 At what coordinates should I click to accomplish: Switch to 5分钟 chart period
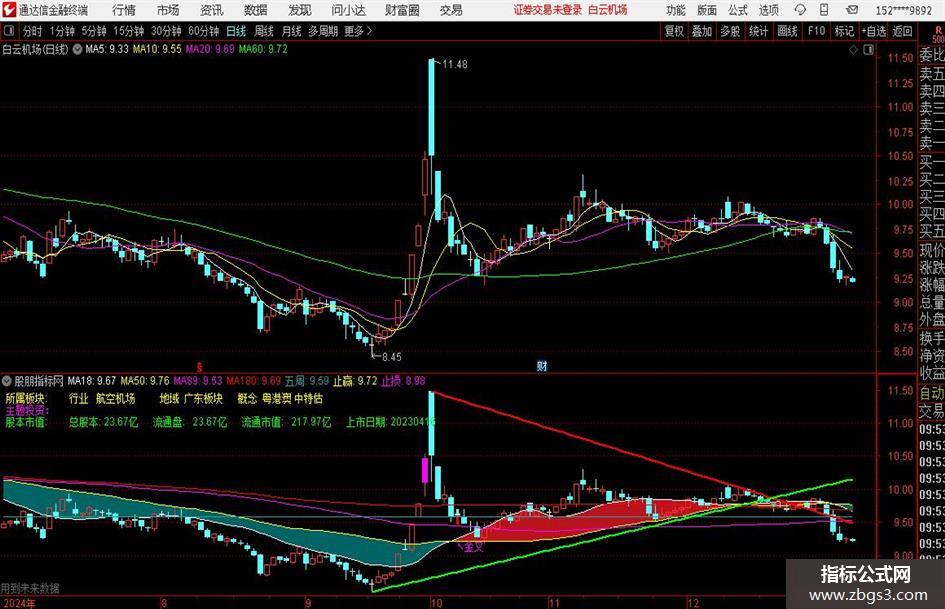coord(94,31)
